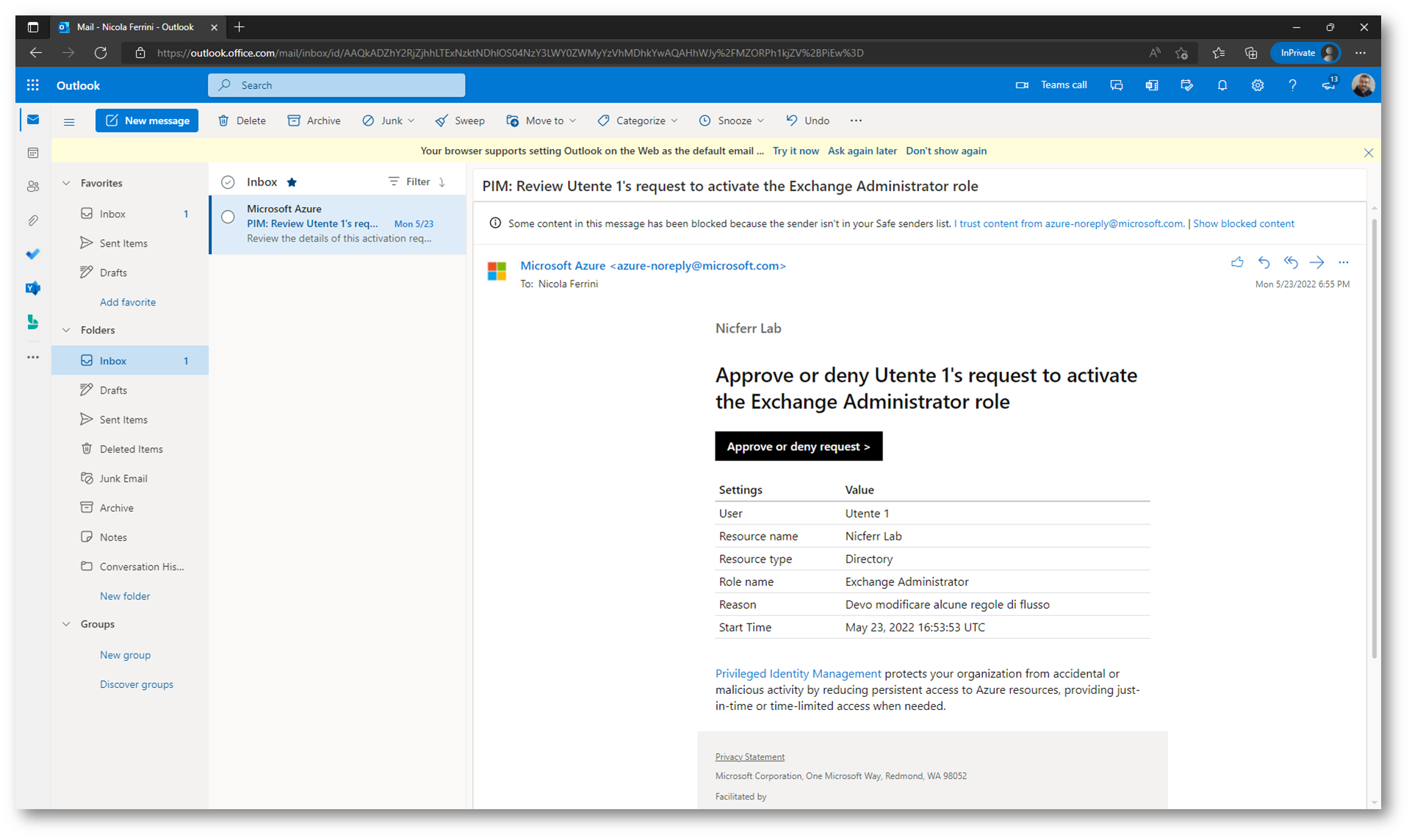Open the What's new megaphone icon
Image resolution: width=1412 pixels, height=840 pixels.
pyautogui.click(x=1329, y=85)
